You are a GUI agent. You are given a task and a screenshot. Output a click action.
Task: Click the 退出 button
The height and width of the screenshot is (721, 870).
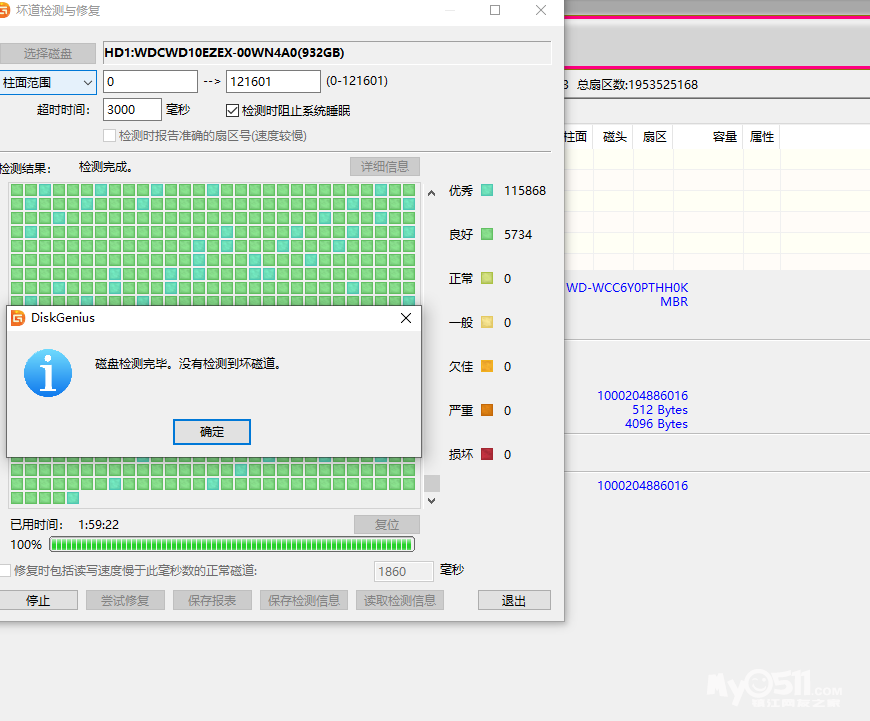514,600
